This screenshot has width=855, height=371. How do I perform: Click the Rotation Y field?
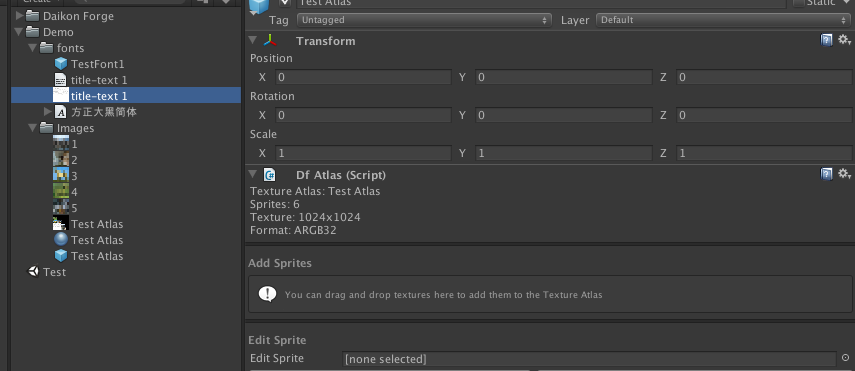pos(563,115)
